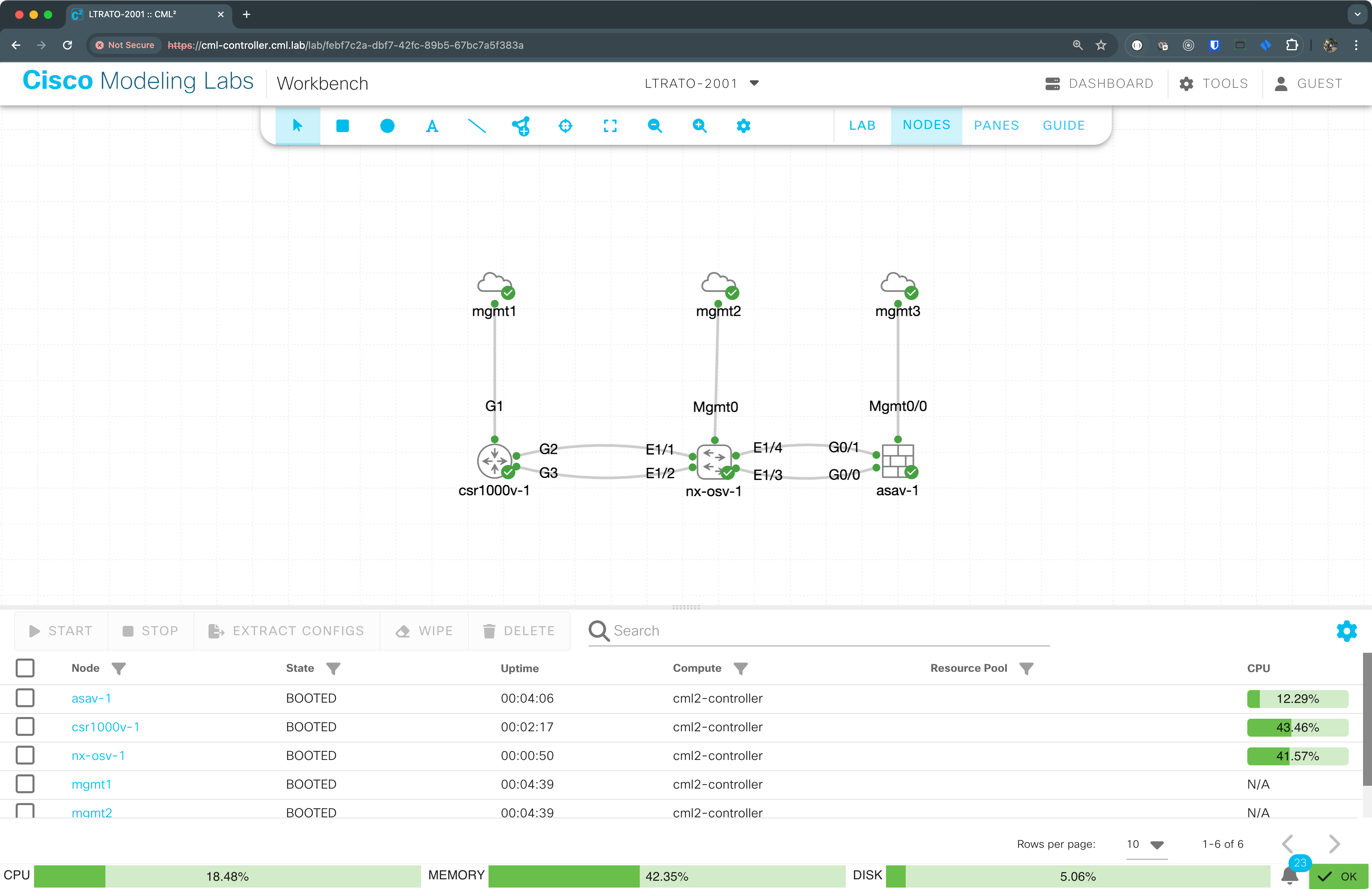Zoom out the topology canvas
This screenshot has height=889, width=1372.
click(x=654, y=125)
